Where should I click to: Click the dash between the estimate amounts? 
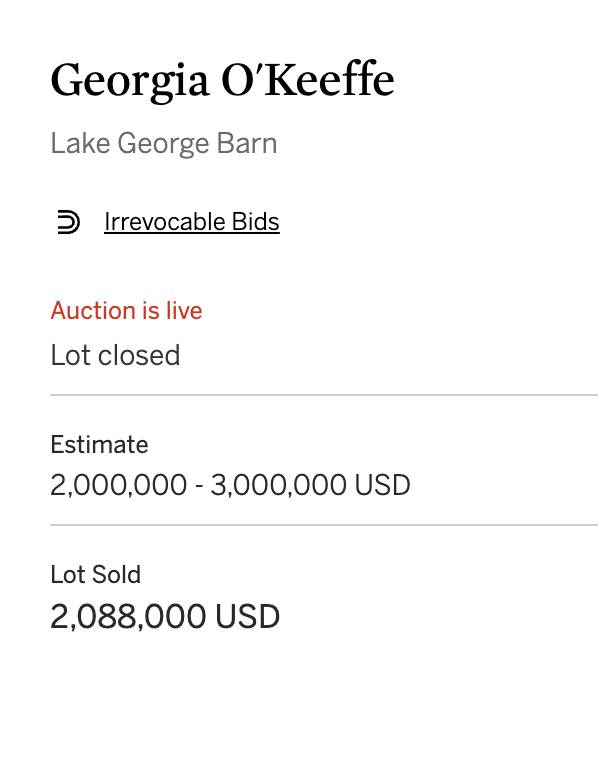point(199,487)
